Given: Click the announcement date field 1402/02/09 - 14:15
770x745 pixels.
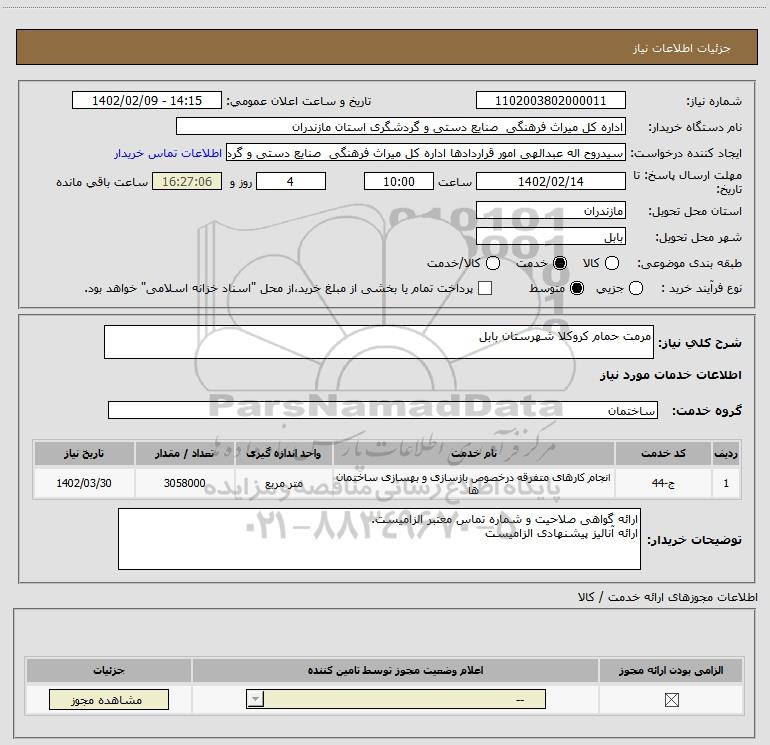Looking at the screenshot, I should point(147,100).
